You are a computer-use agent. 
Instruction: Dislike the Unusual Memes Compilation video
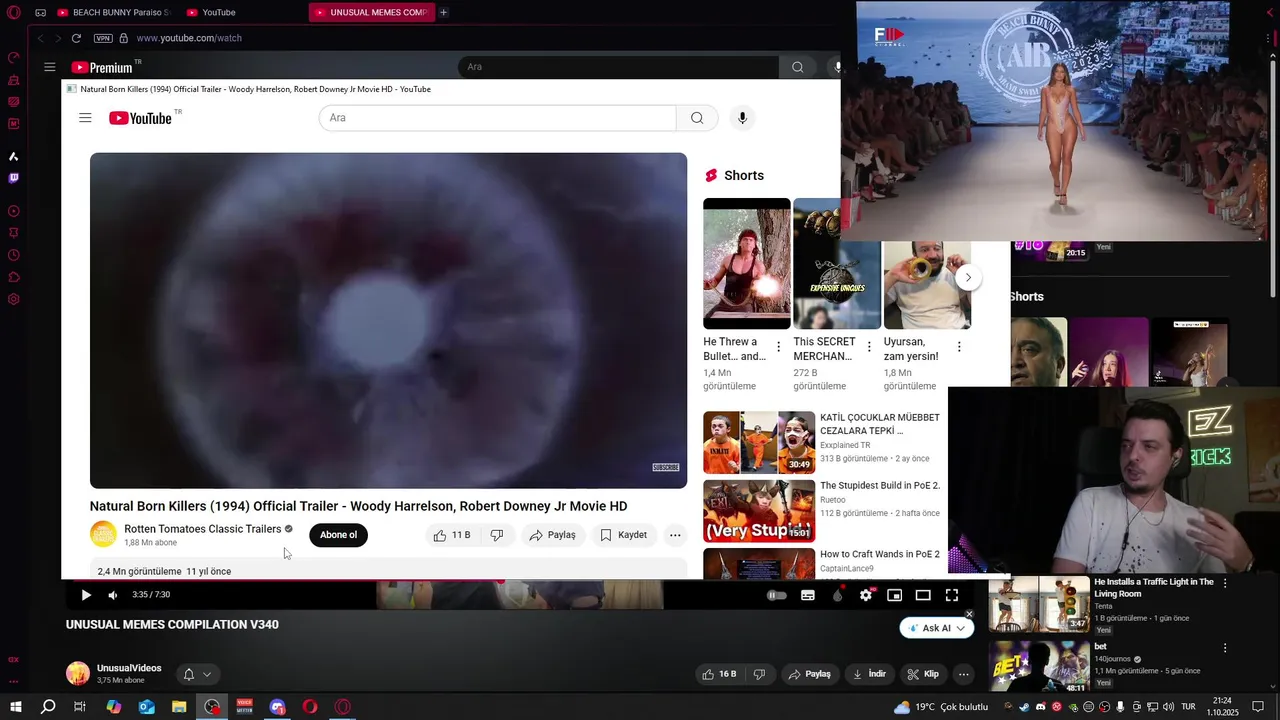click(x=759, y=674)
